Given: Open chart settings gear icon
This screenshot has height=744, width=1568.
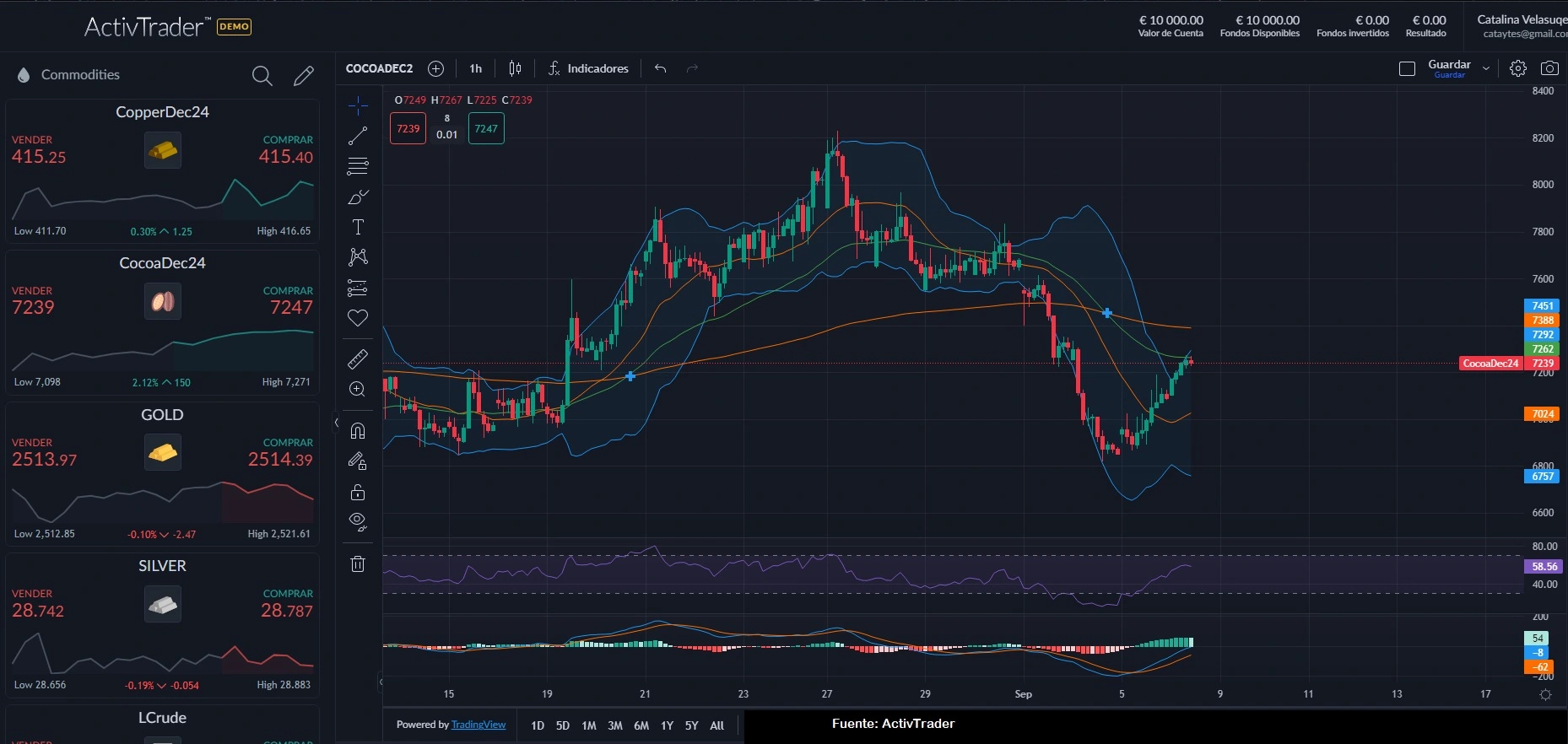Looking at the screenshot, I should (1518, 68).
